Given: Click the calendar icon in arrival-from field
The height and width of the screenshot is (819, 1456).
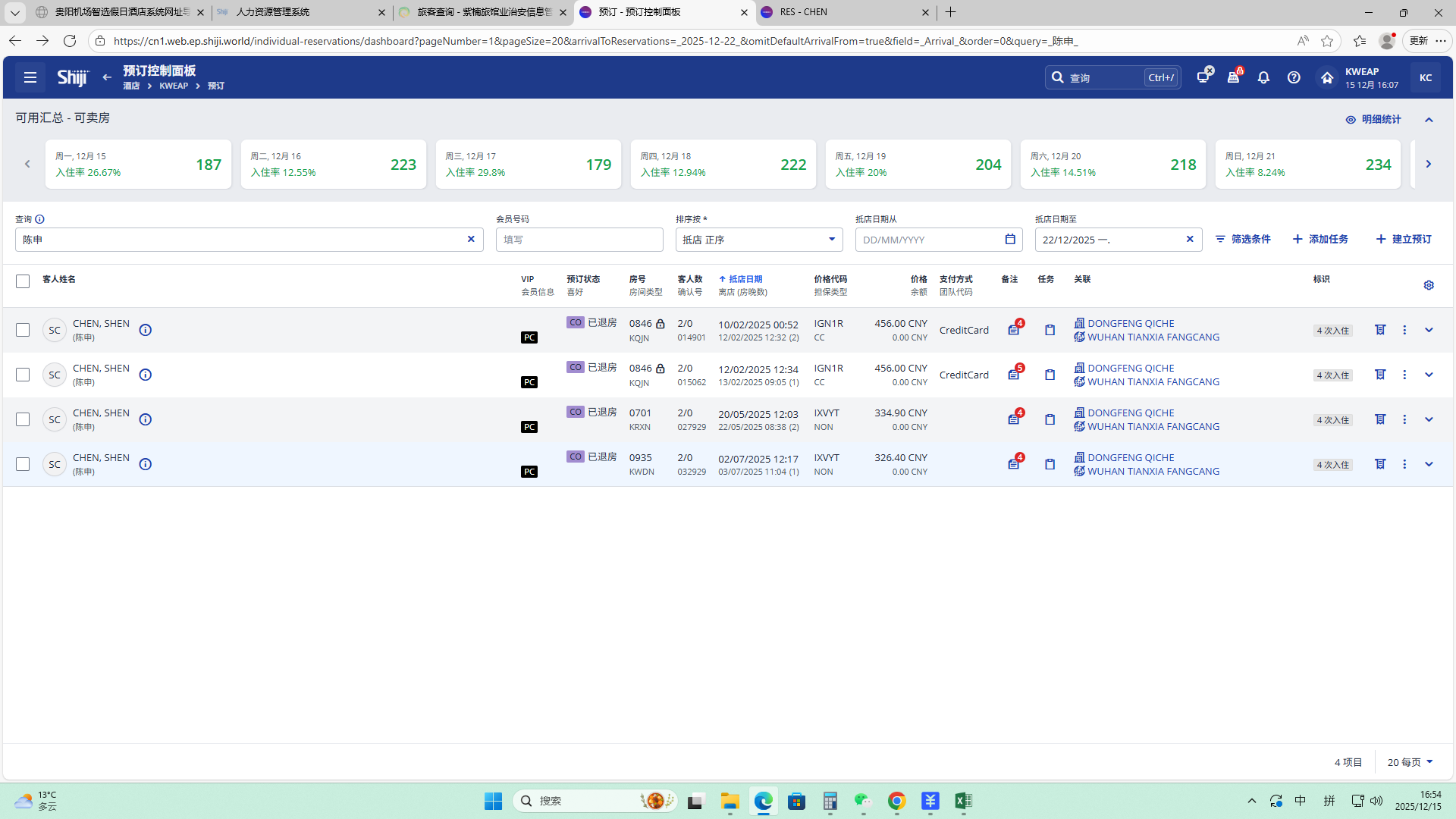Looking at the screenshot, I should (x=1010, y=239).
